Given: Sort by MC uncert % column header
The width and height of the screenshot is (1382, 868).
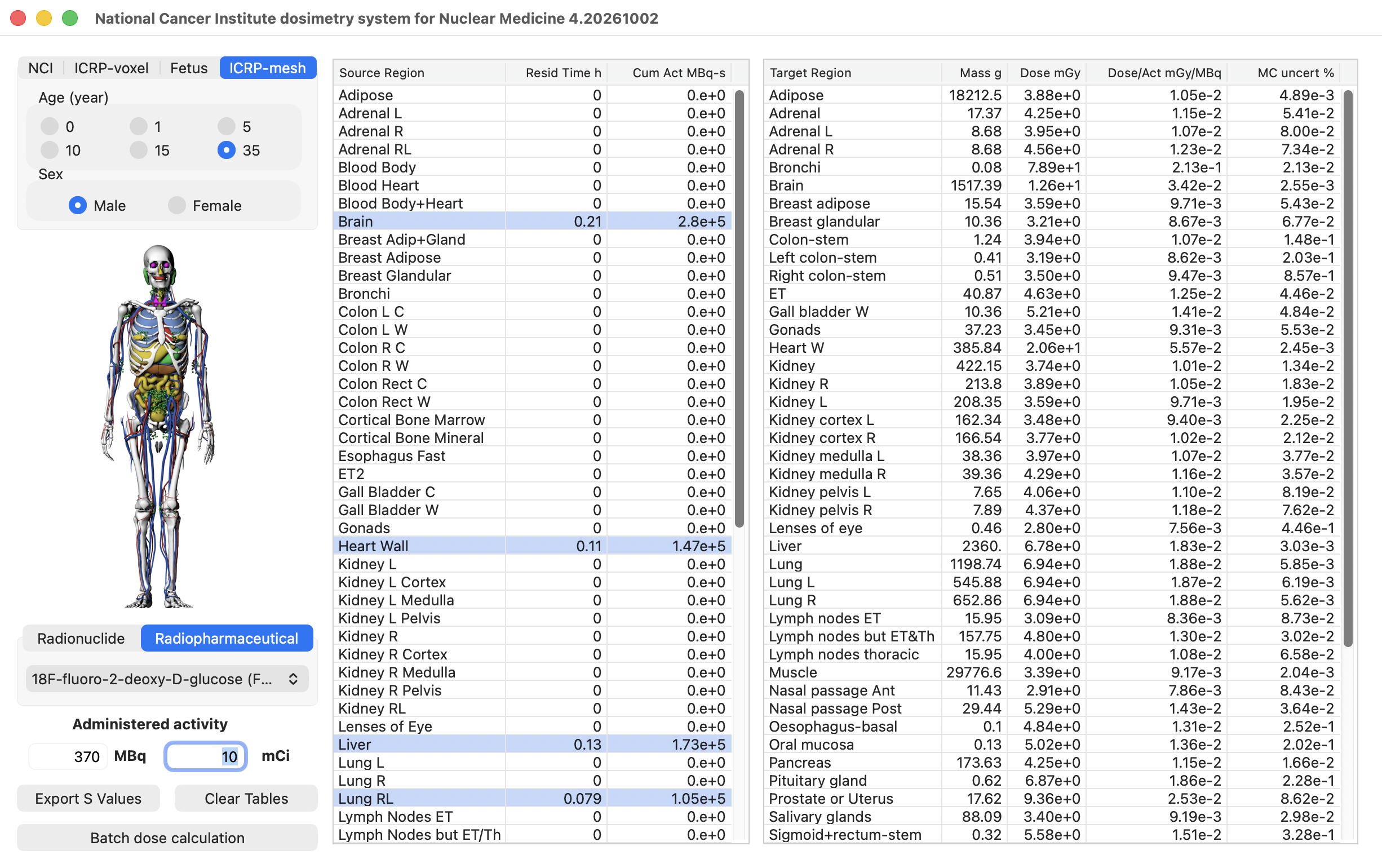Looking at the screenshot, I should point(1284,73).
